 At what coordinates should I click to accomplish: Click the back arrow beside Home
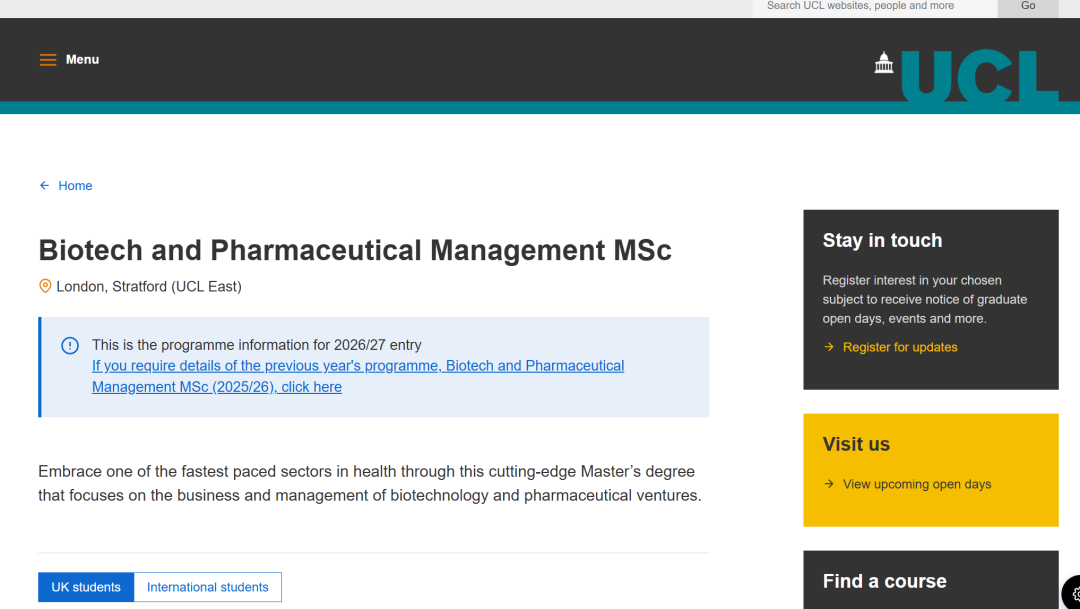click(44, 186)
